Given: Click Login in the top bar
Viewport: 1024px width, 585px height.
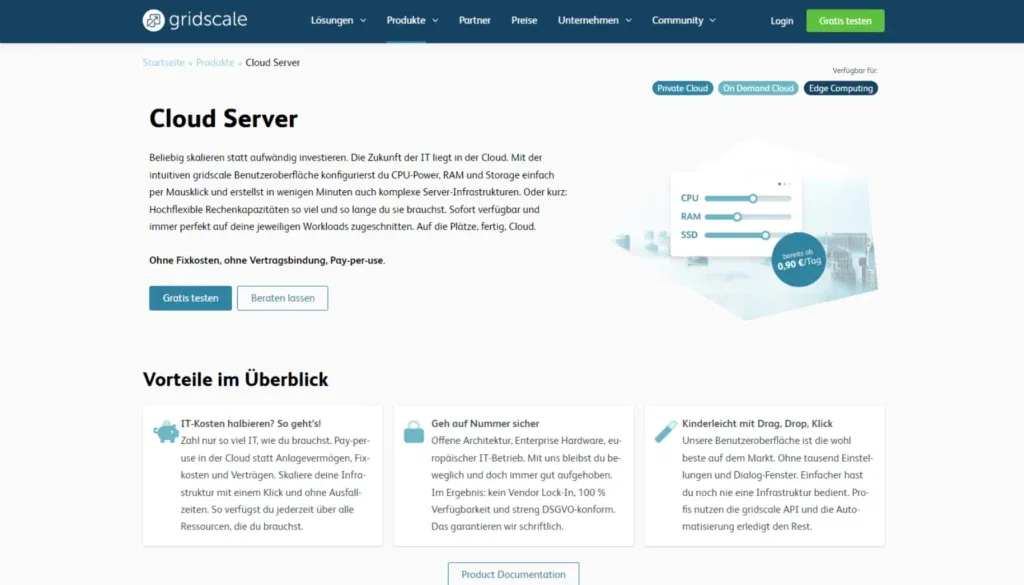Looking at the screenshot, I should [x=781, y=19].
